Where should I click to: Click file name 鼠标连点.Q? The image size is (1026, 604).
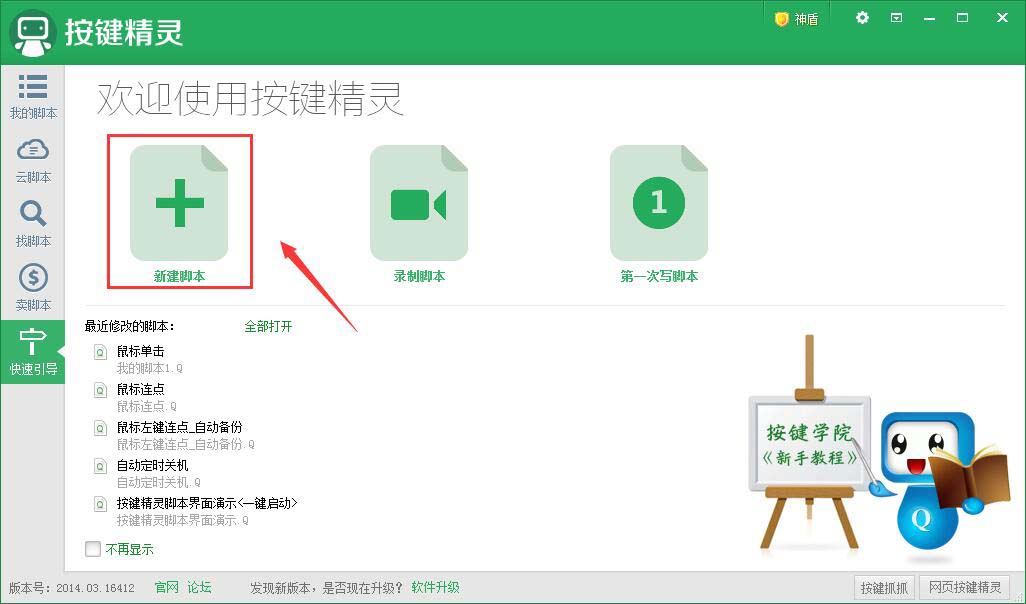(147, 406)
